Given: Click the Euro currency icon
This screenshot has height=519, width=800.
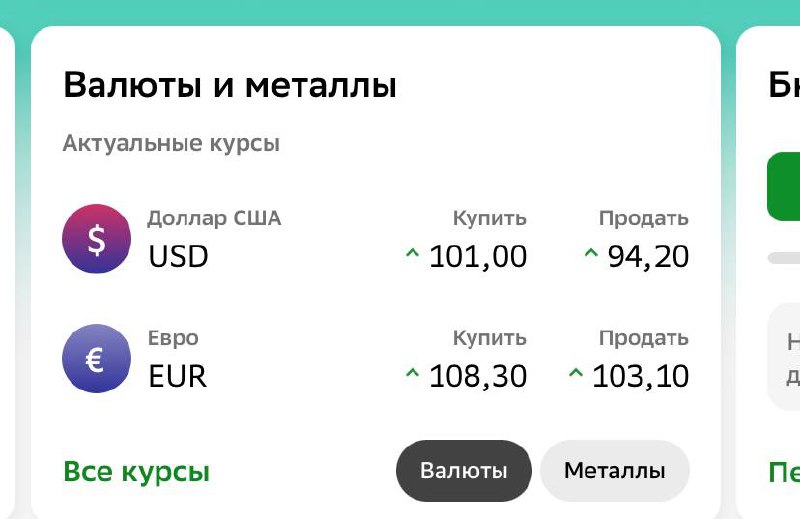Looking at the screenshot, I should [96, 359].
